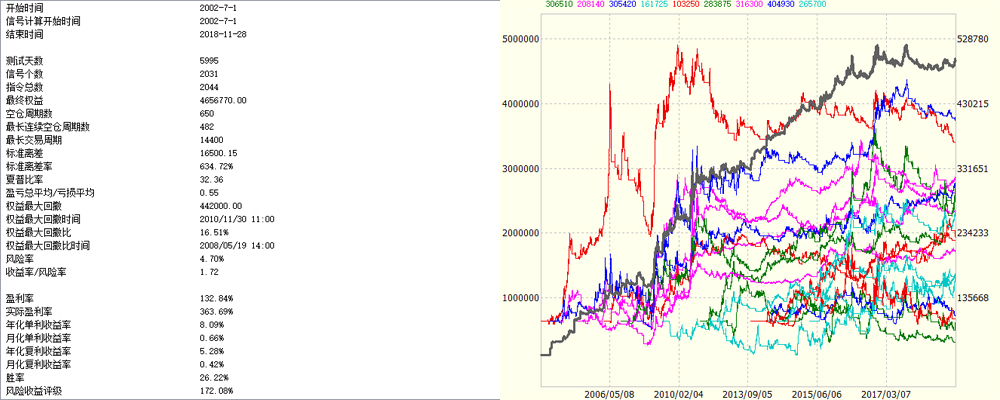Image resolution: width=1000 pixels, height=400 pixels.
Task: Select the 最终权益 value 4656770.00
Action: 223,101
